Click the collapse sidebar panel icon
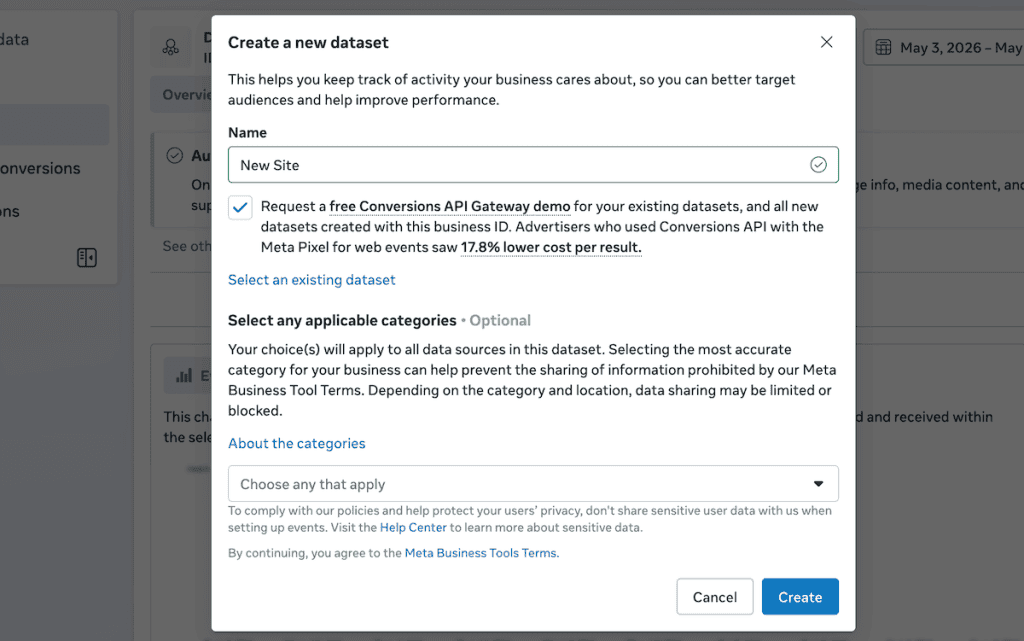1024x641 pixels. (87, 258)
